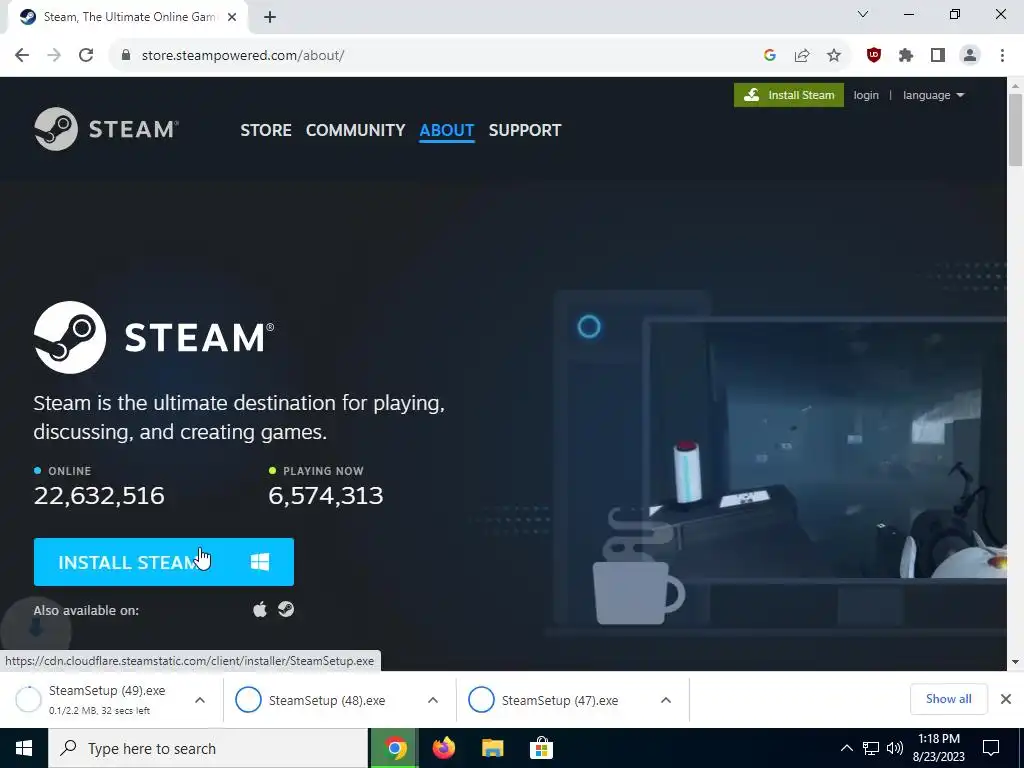The image size is (1024, 768).
Task: Click the browser forward arrow
Action: [54, 56]
